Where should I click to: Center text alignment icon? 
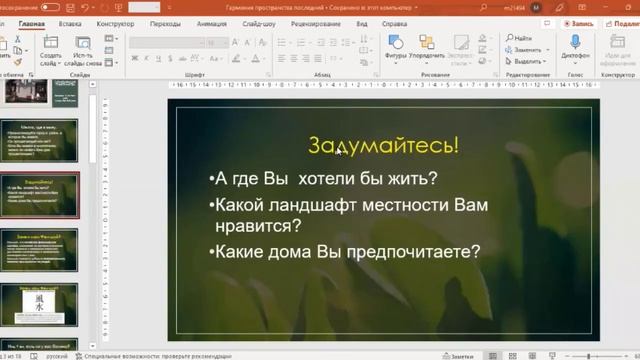[293, 59]
